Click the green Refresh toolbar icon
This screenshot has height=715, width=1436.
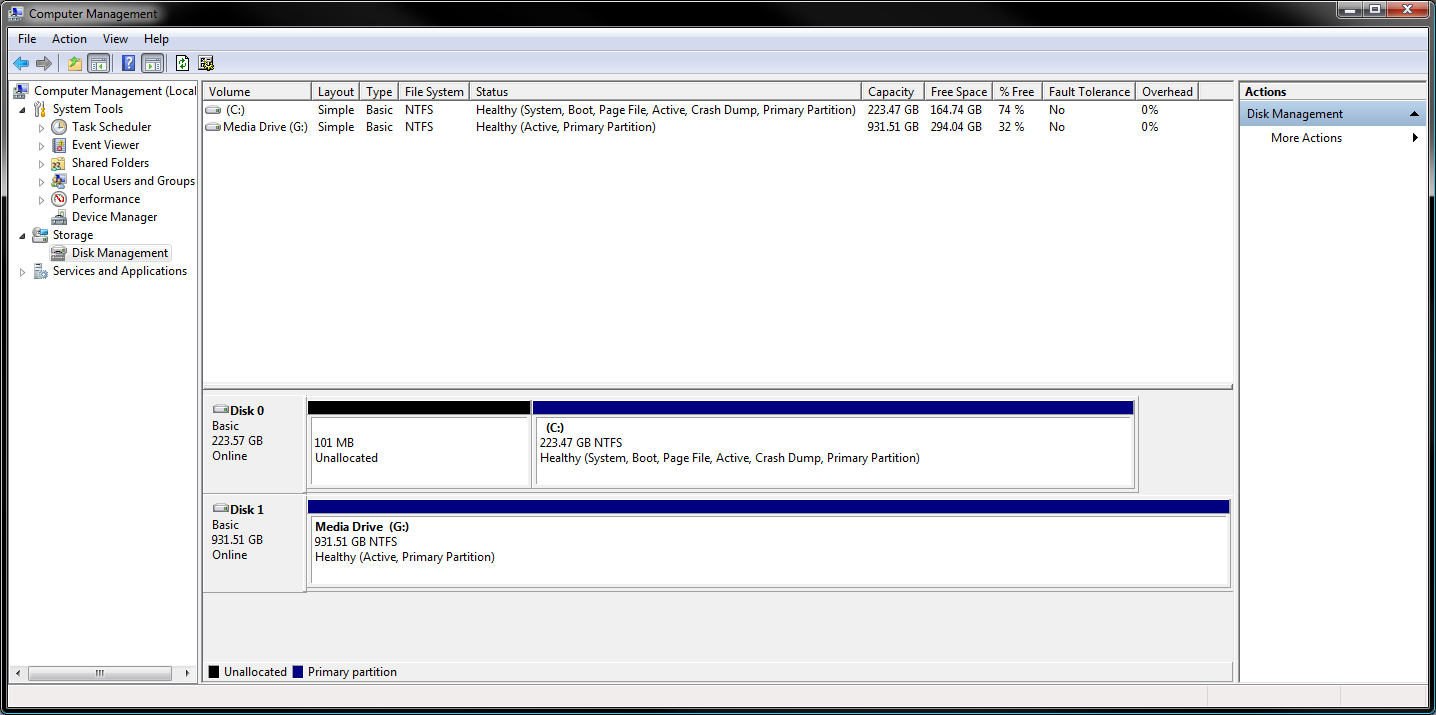click(x=182, y=63)
